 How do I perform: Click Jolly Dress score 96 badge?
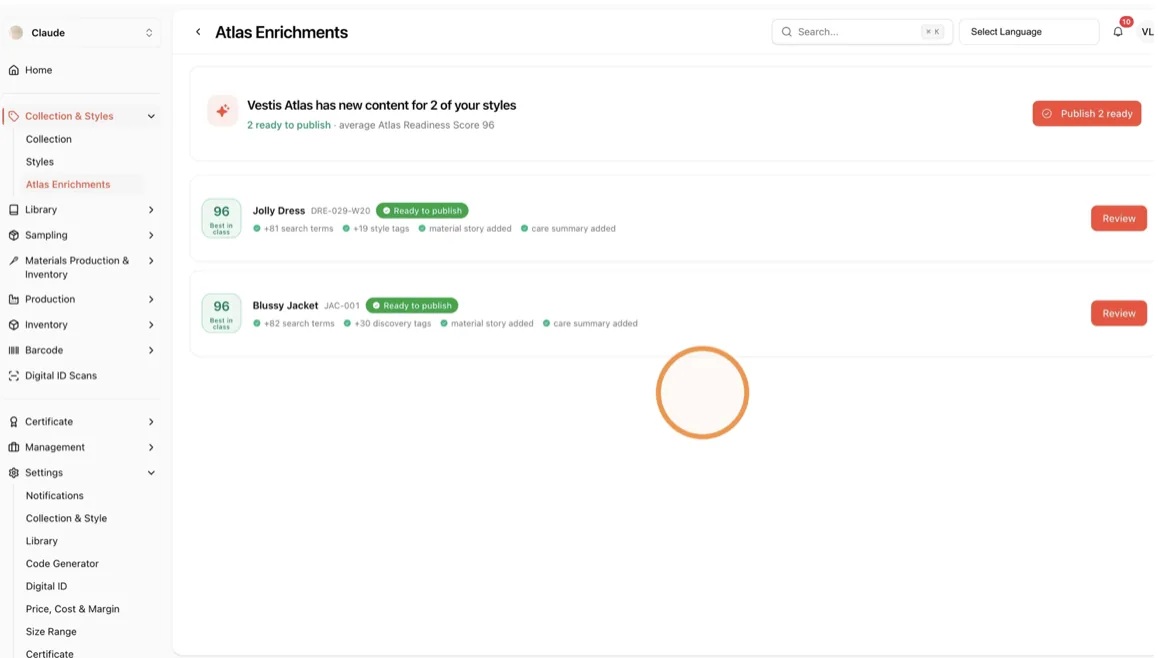(222, 218)
